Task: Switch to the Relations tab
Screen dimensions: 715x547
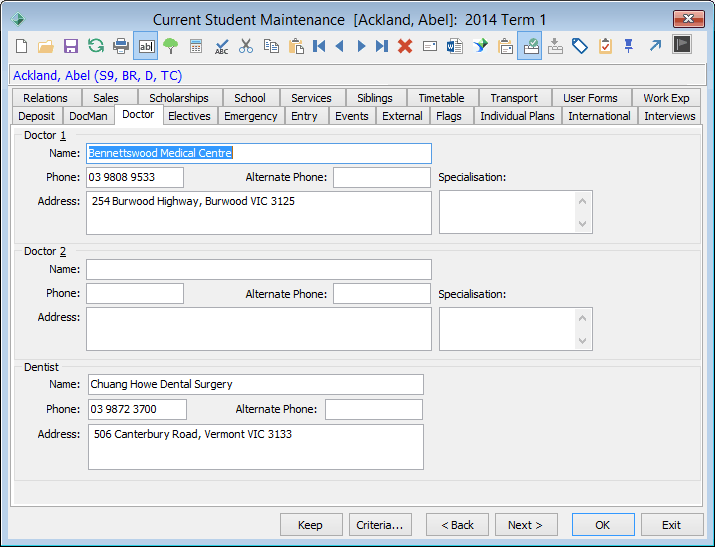Action: [x=46, y=98]
